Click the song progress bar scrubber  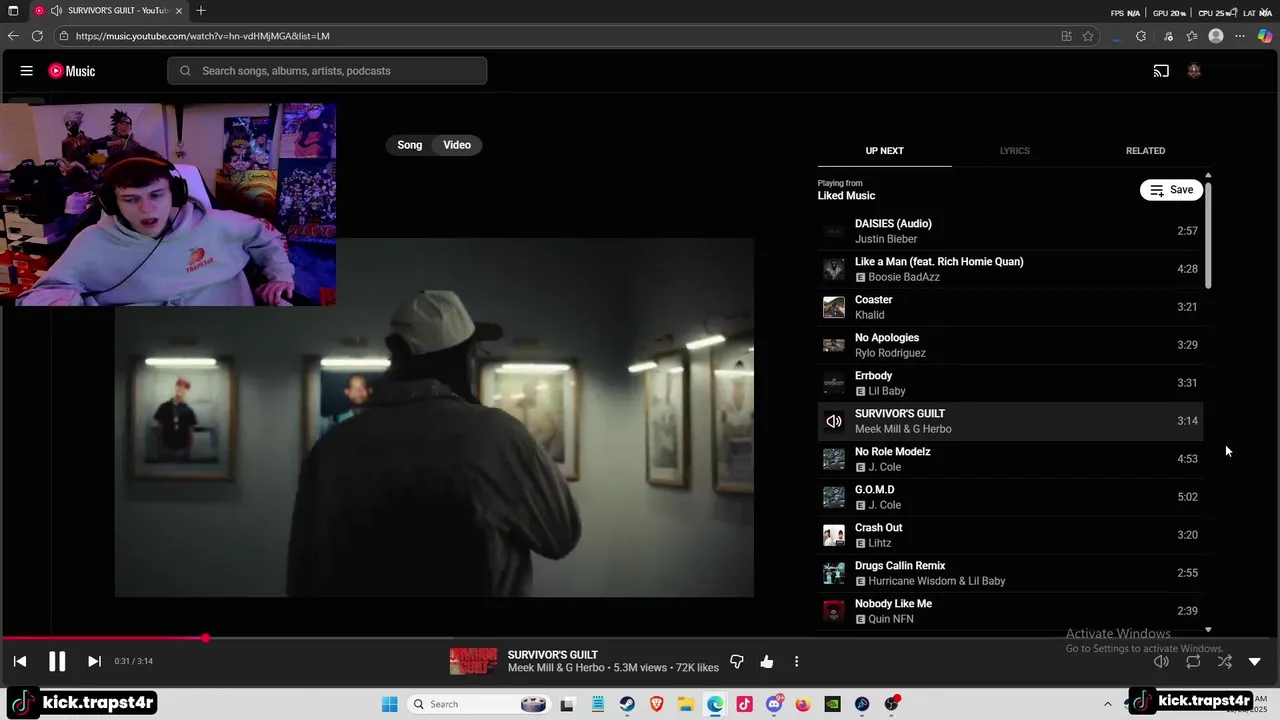click(x=205, y=638)
